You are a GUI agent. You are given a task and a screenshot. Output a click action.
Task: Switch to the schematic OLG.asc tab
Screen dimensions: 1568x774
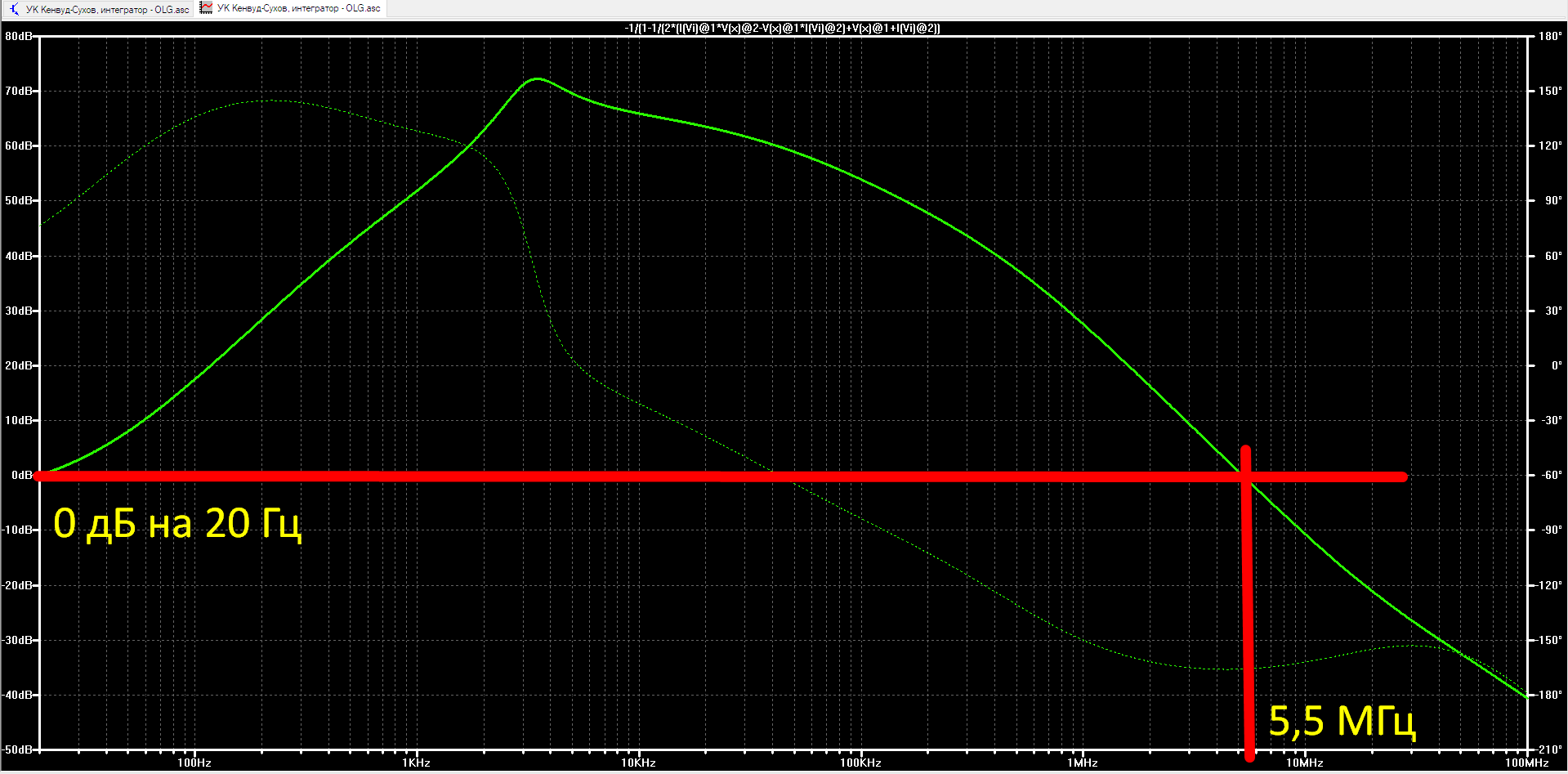(98, 9)
